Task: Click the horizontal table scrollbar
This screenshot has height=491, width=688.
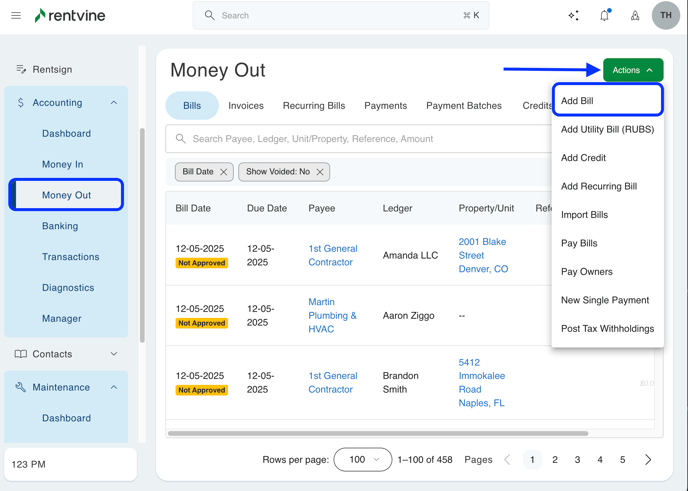Action: [x=378, y=434]
